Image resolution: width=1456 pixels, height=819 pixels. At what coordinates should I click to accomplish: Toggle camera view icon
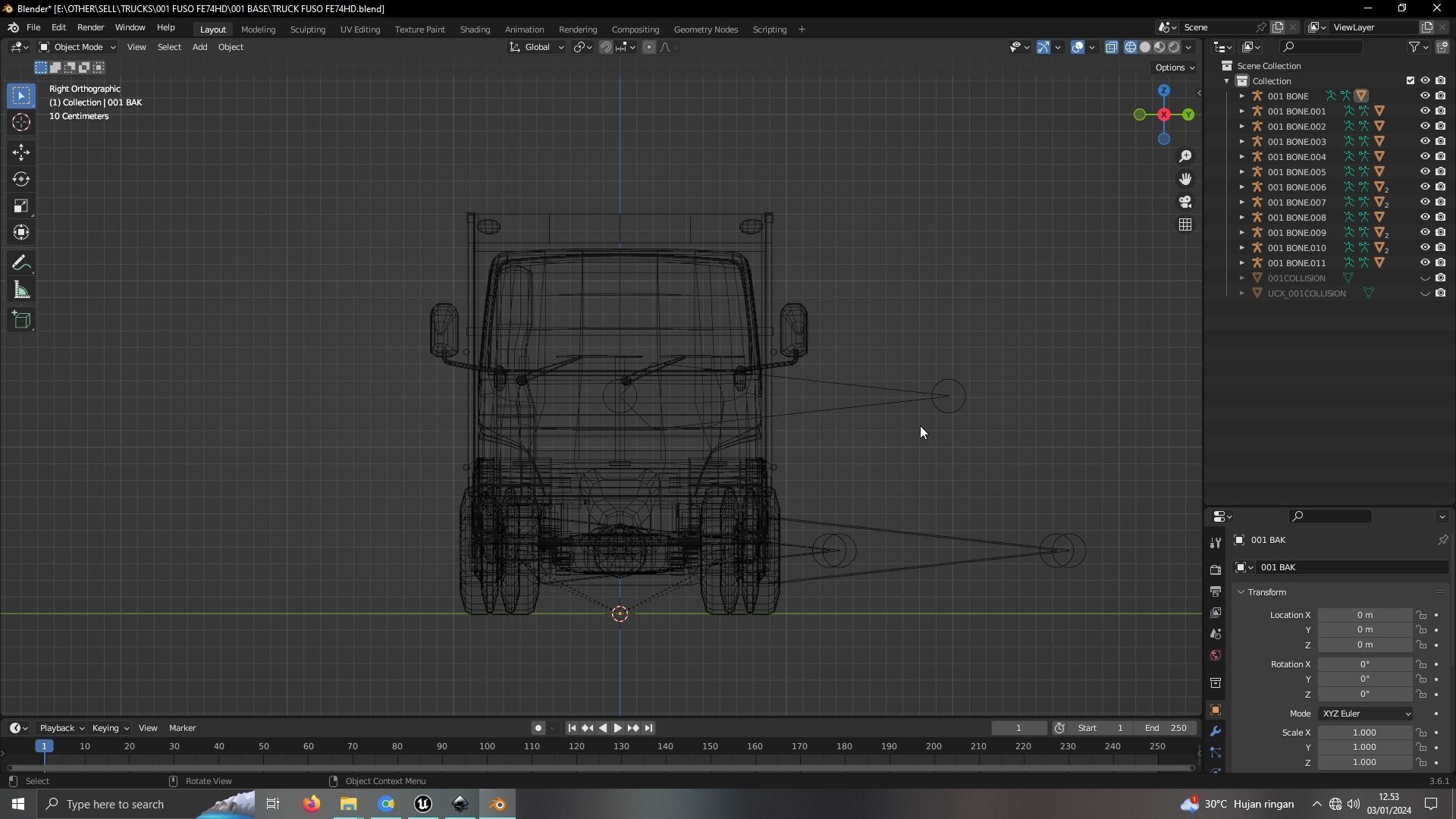[x=1185, y=202]
